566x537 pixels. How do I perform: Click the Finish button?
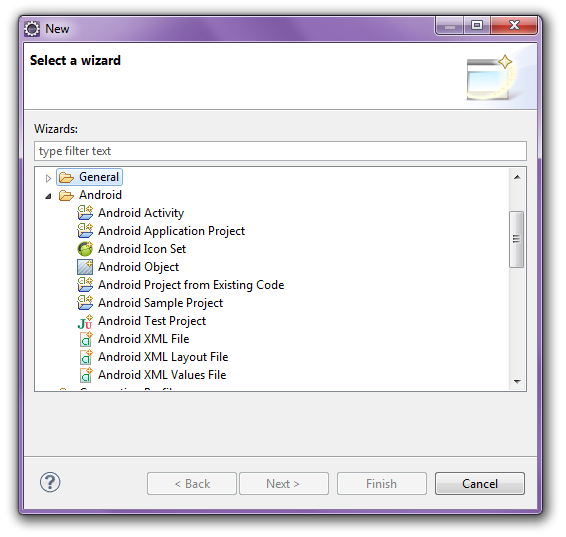click(x=382, y=484)
